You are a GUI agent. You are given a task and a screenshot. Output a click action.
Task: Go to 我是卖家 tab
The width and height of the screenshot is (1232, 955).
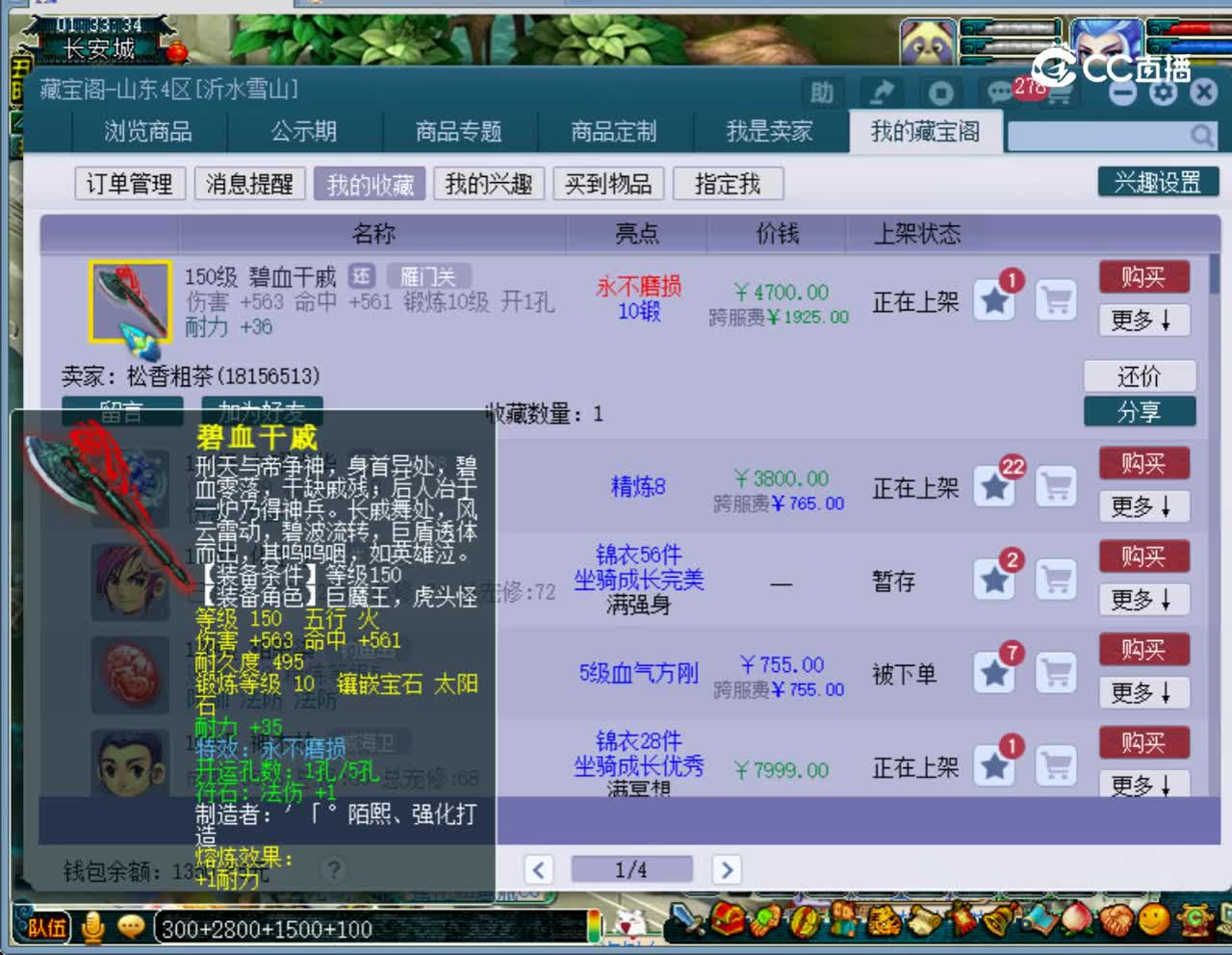[769, 132]
